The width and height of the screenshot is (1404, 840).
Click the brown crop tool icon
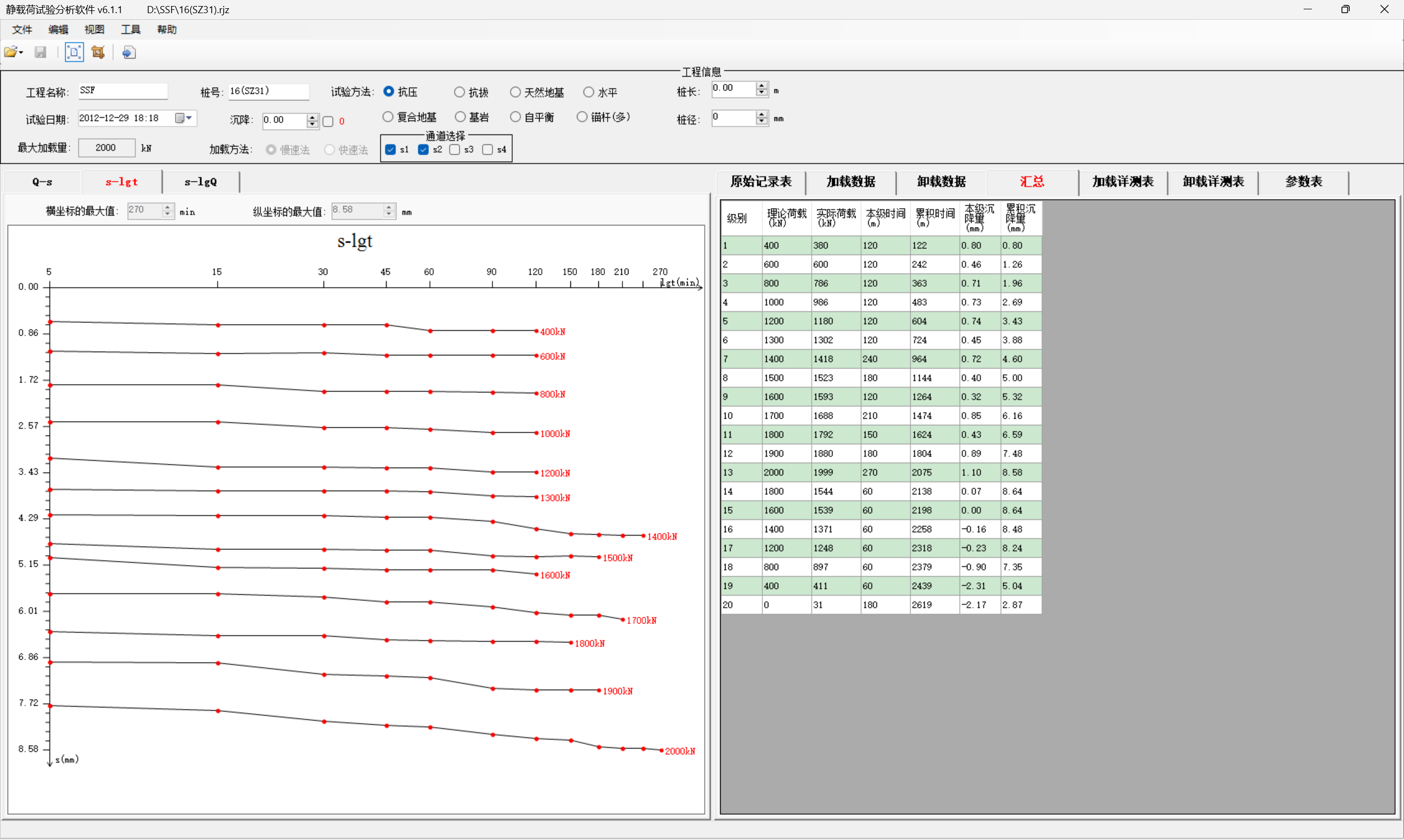click(98, 53)
